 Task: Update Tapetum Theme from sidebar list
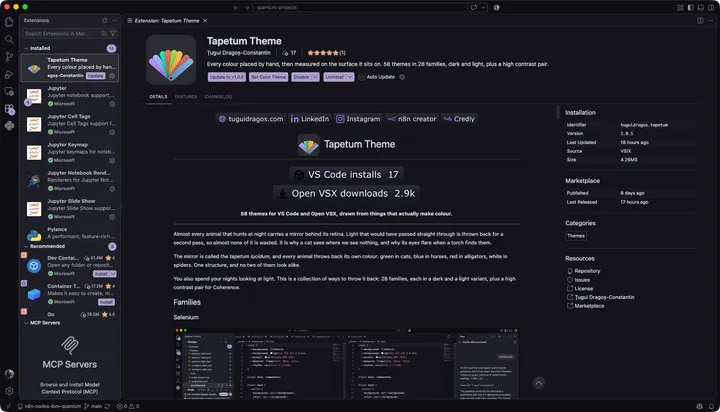(96, 76)
